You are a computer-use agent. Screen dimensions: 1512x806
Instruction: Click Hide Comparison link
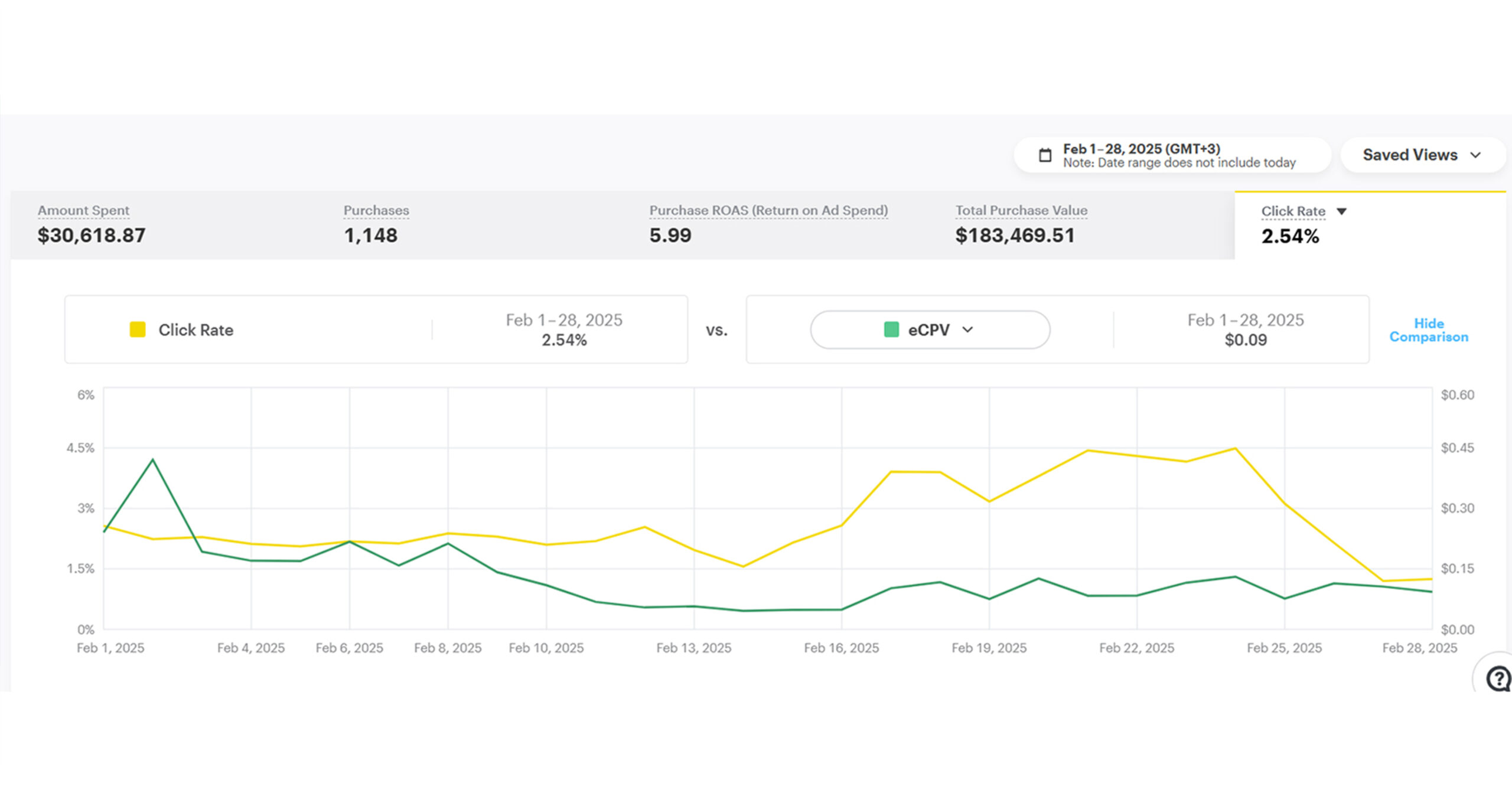coord(1428,330)
